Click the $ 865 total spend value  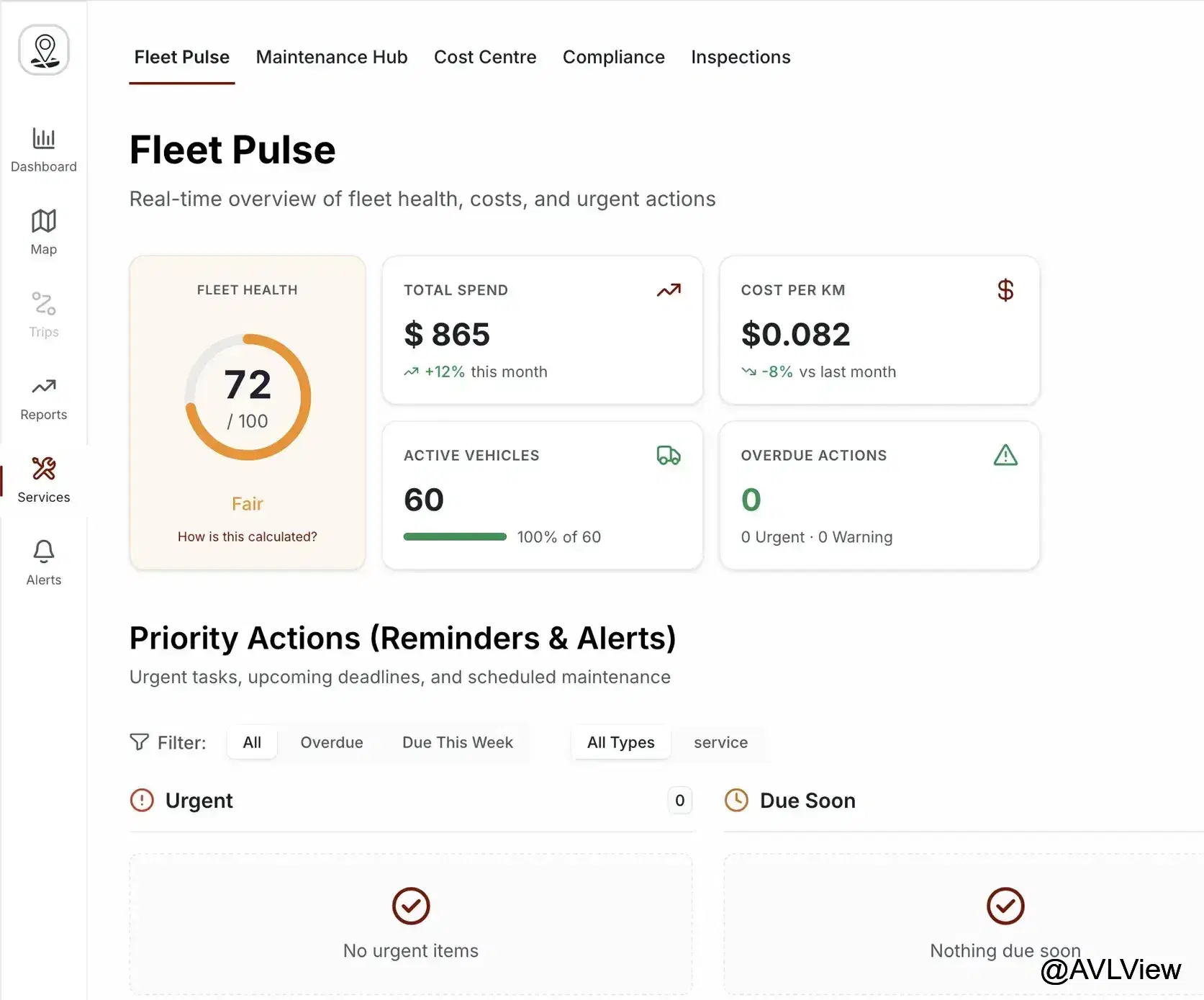click(x=447, y=334)
